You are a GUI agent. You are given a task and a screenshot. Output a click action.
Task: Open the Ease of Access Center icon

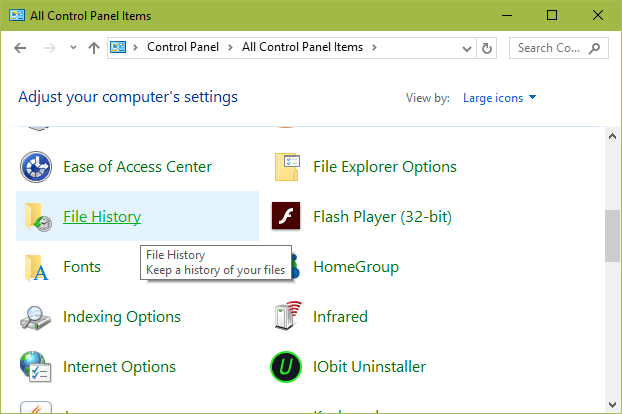point(36,167)
